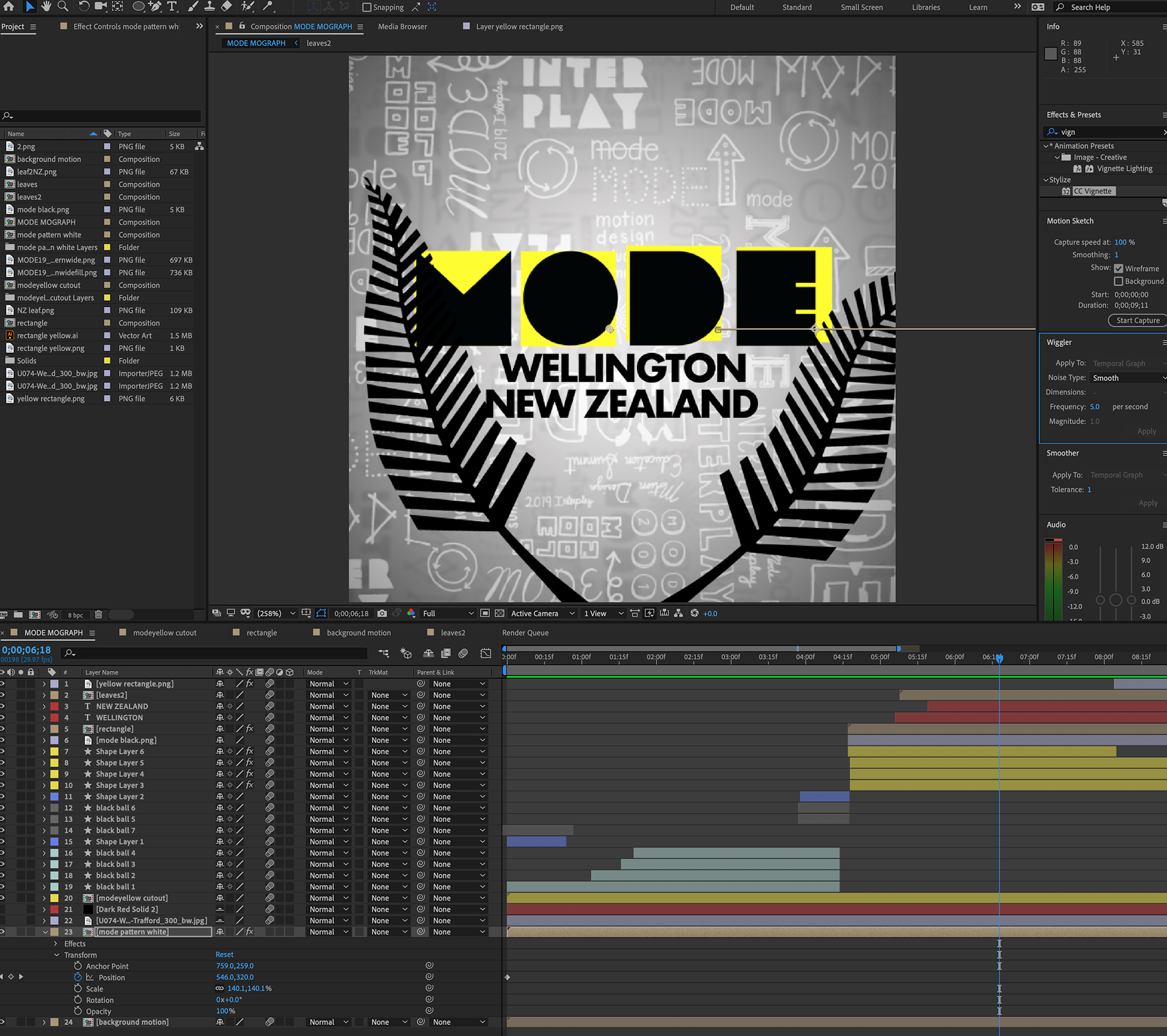Select the CC Vignette effect

click(x=1092, y=191)
